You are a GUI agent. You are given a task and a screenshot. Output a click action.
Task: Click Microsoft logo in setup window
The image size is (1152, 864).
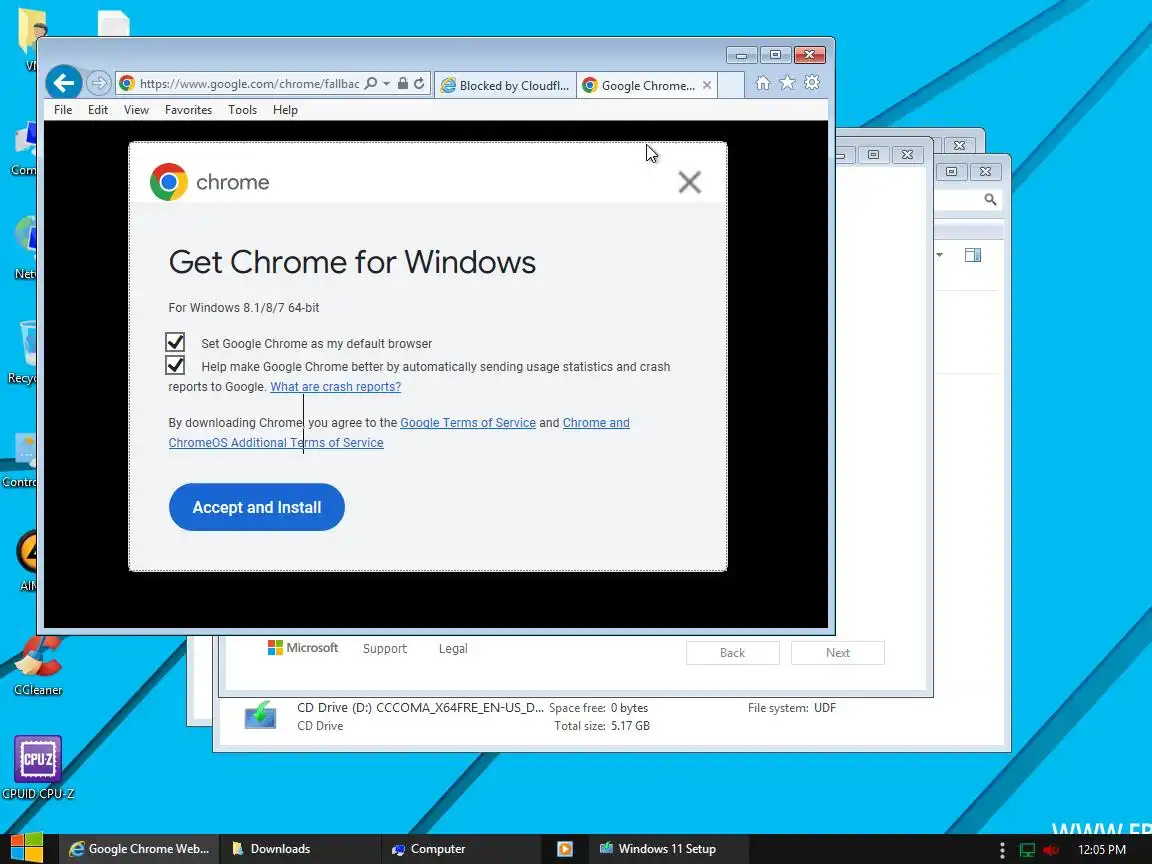(303, 647)
